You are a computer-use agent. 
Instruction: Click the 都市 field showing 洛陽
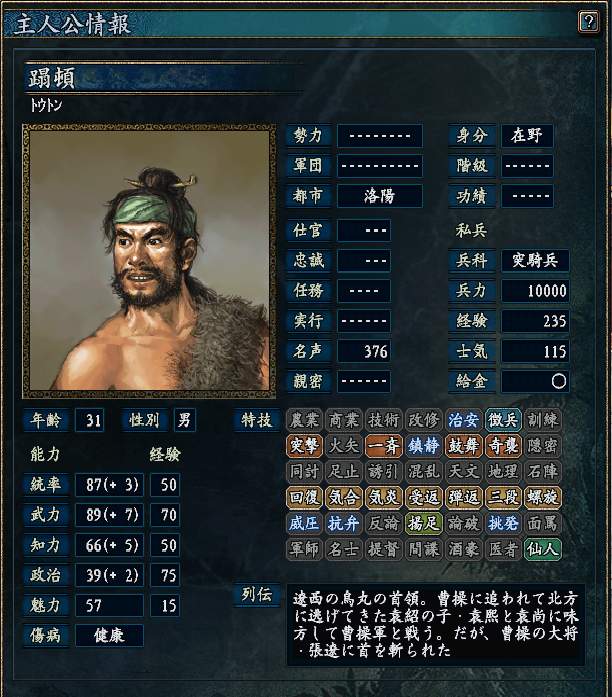380,196
